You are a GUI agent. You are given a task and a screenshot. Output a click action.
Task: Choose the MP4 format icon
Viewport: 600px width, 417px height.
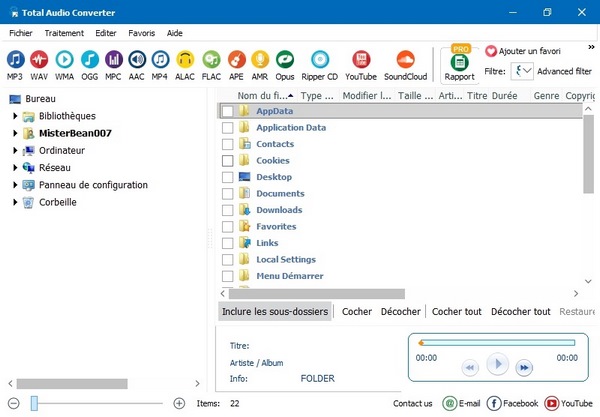tap(160, 60)
